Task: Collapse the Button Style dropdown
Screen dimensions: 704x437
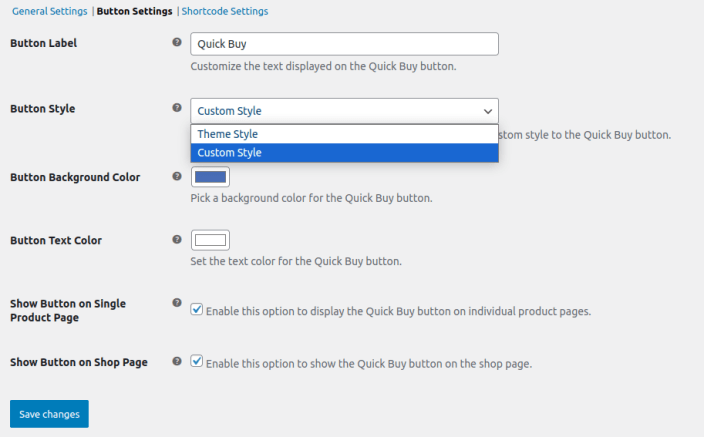Action: [x=344, y=111]
